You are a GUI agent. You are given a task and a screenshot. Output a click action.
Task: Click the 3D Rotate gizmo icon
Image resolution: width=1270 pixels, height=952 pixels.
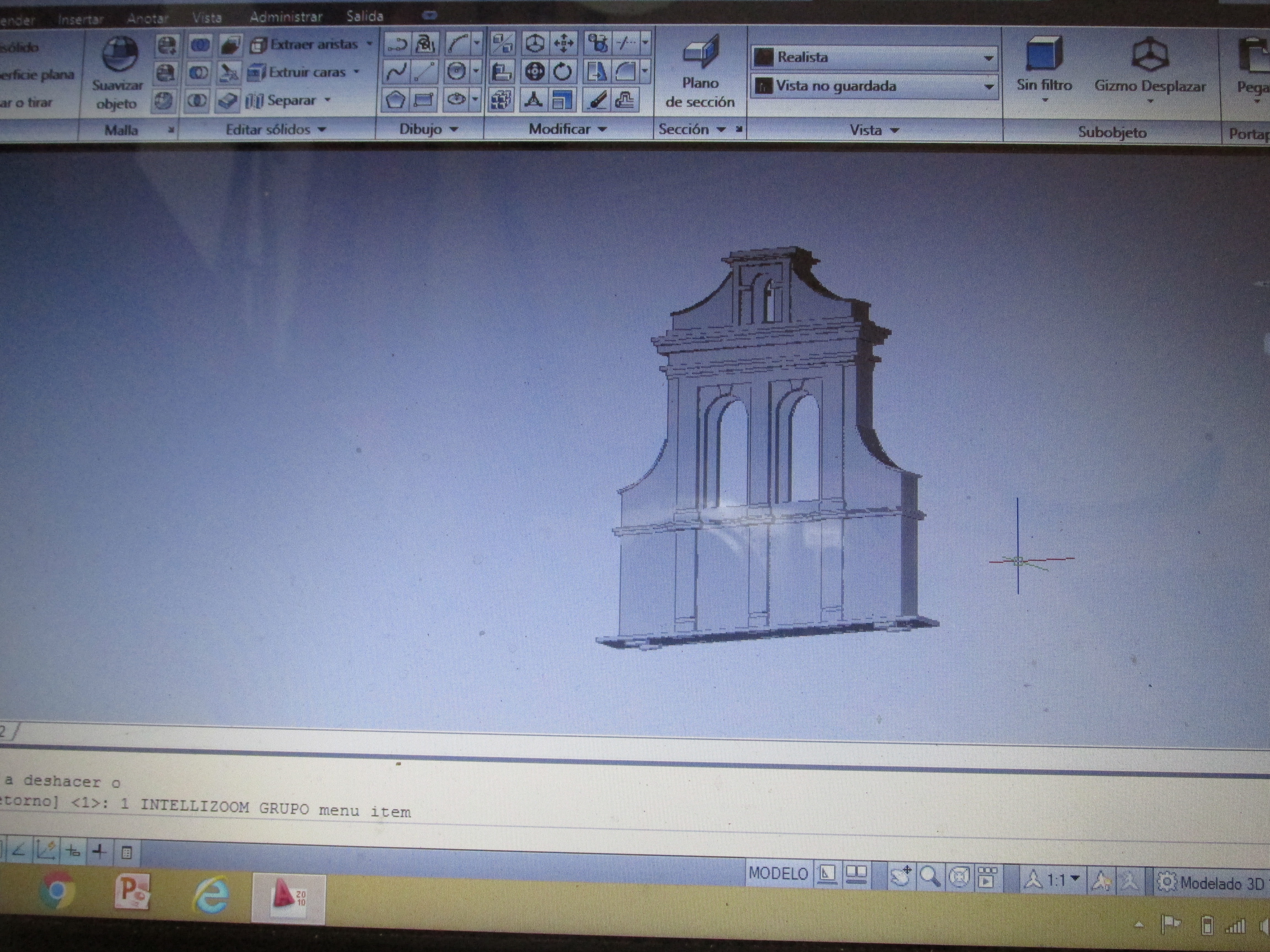pyautogui.click(x=534, y=72)
